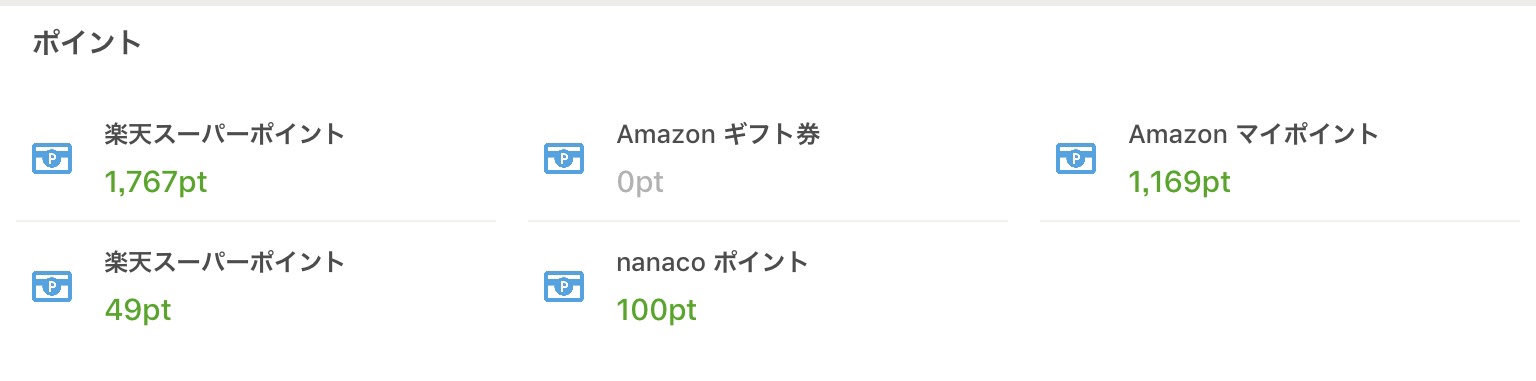Screen dimensions: 1536x381
Task: Click the nanaco ポイント point card icon
Action: [x=564, y=286]
